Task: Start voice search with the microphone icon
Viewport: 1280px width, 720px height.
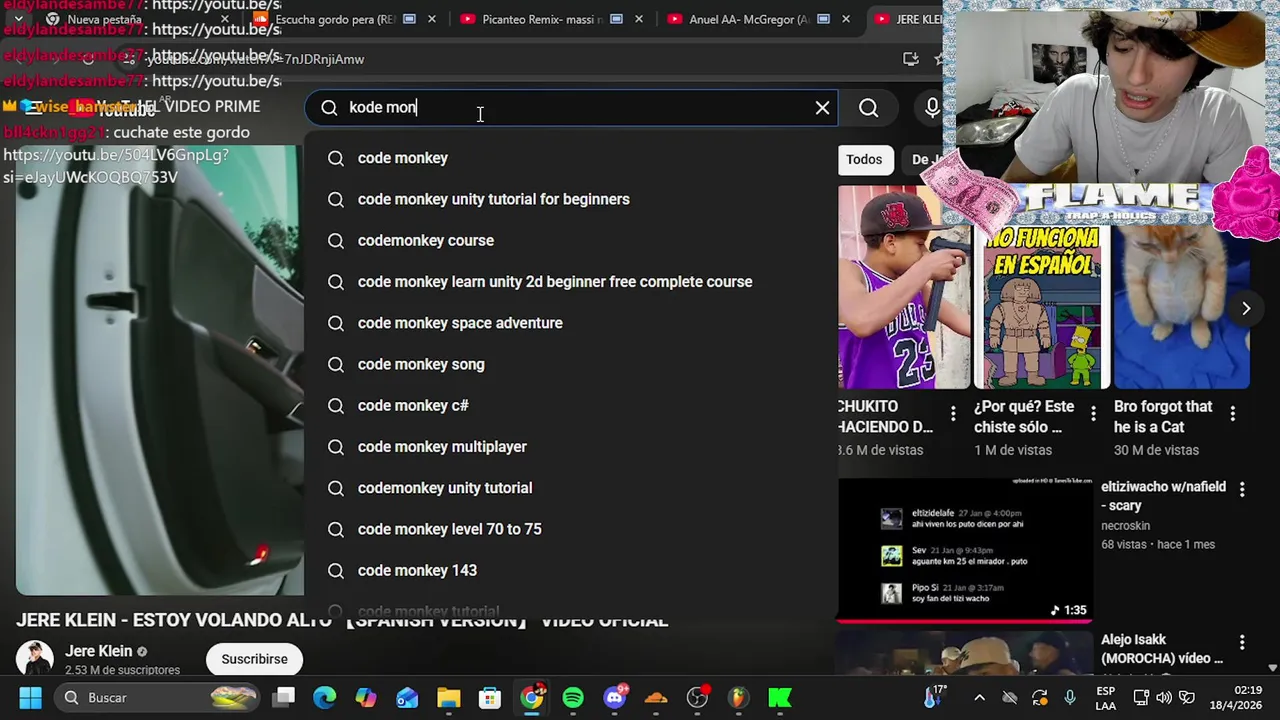Action: click(x=932, y=107)
